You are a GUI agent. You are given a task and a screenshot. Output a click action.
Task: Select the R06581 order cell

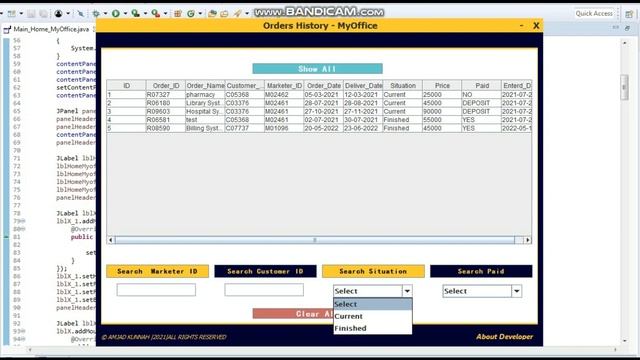coord(166,120)
